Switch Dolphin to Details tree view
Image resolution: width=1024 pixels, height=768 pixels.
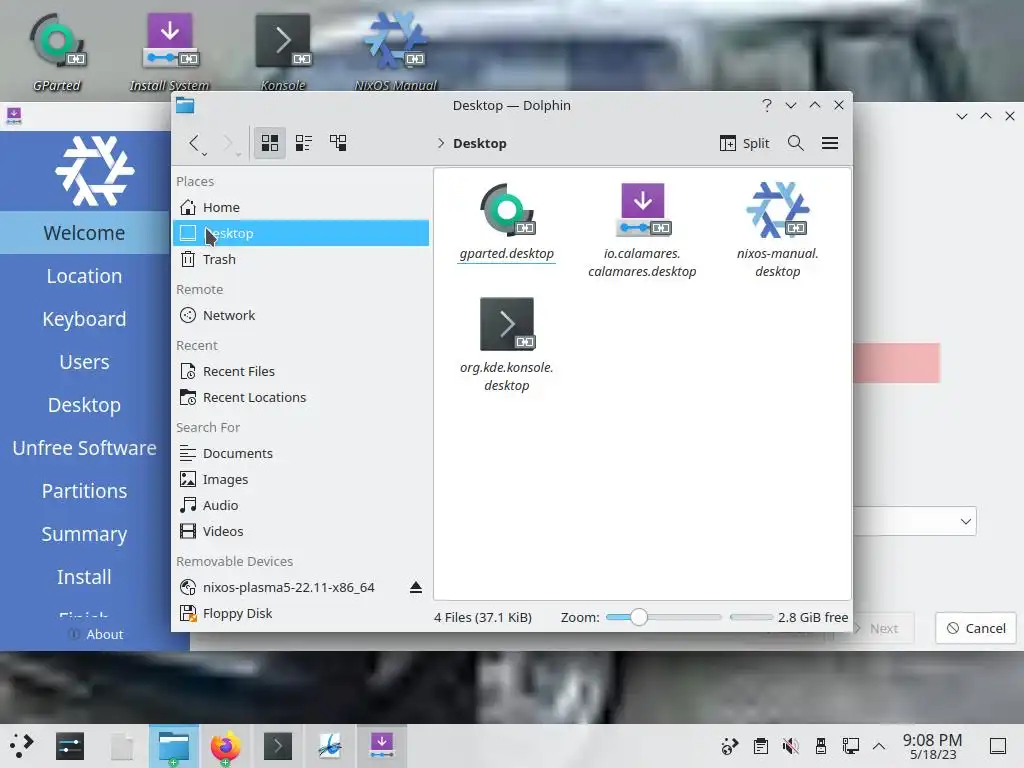coord(338,143)
